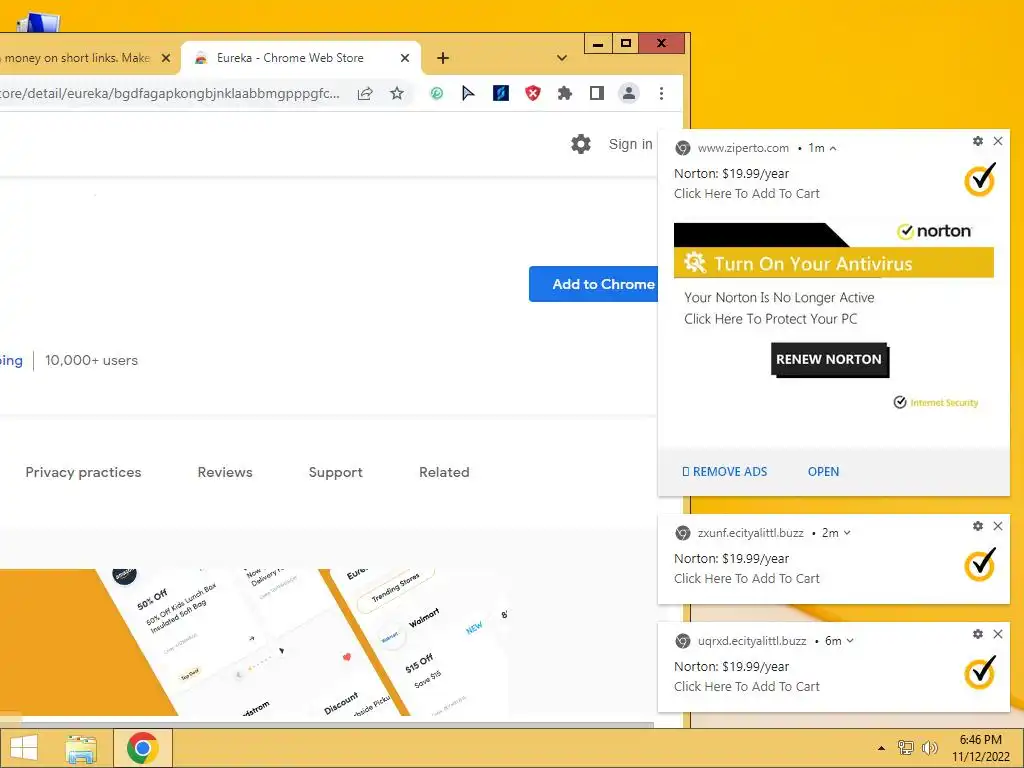Click the network tray icon

[905, 748]
